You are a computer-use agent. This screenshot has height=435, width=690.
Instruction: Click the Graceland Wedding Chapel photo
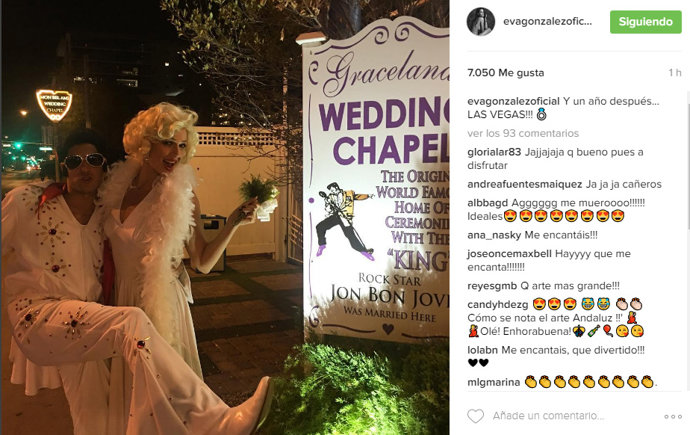[224, 217]
